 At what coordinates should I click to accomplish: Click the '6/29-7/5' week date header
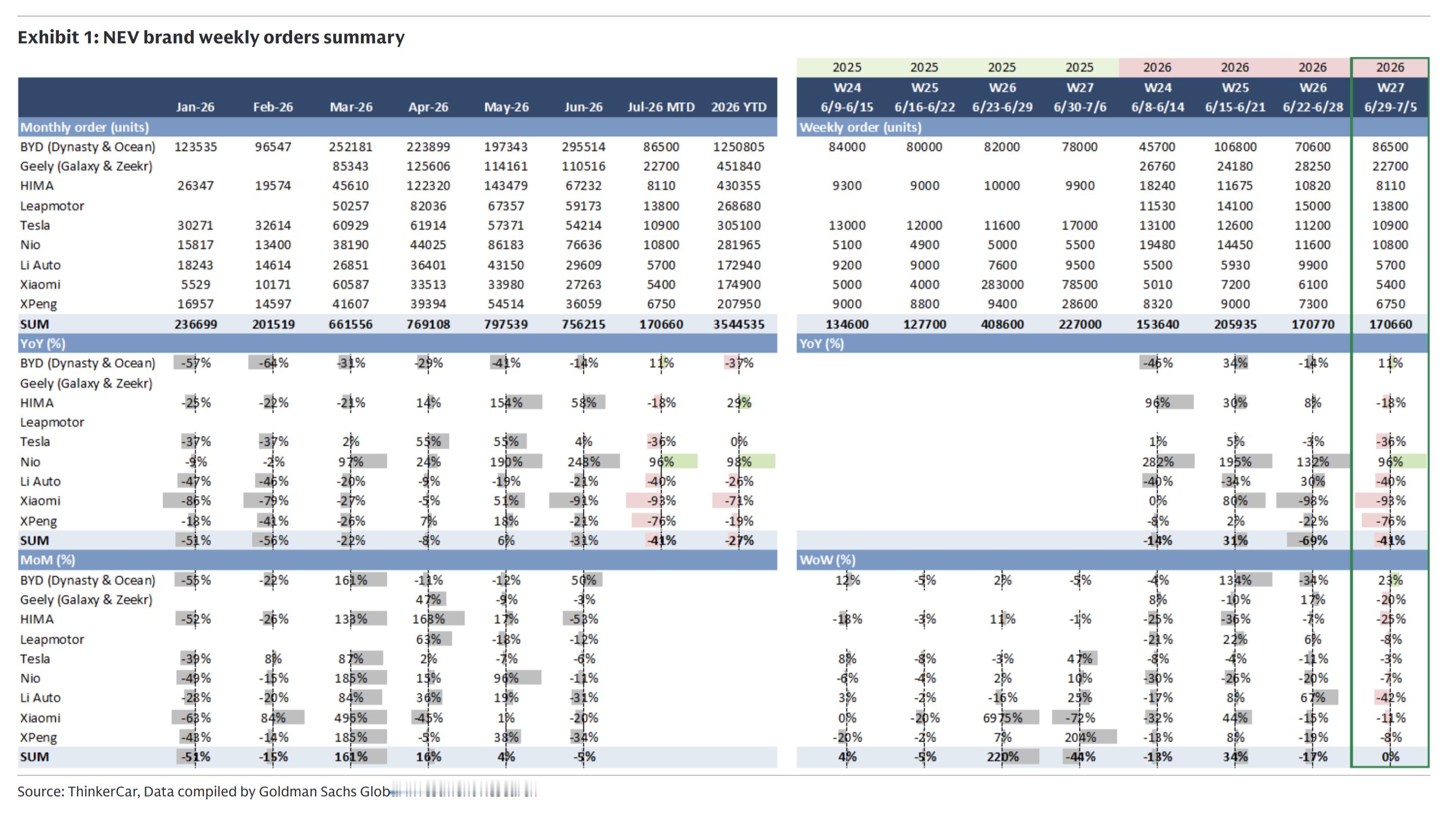1391,107
